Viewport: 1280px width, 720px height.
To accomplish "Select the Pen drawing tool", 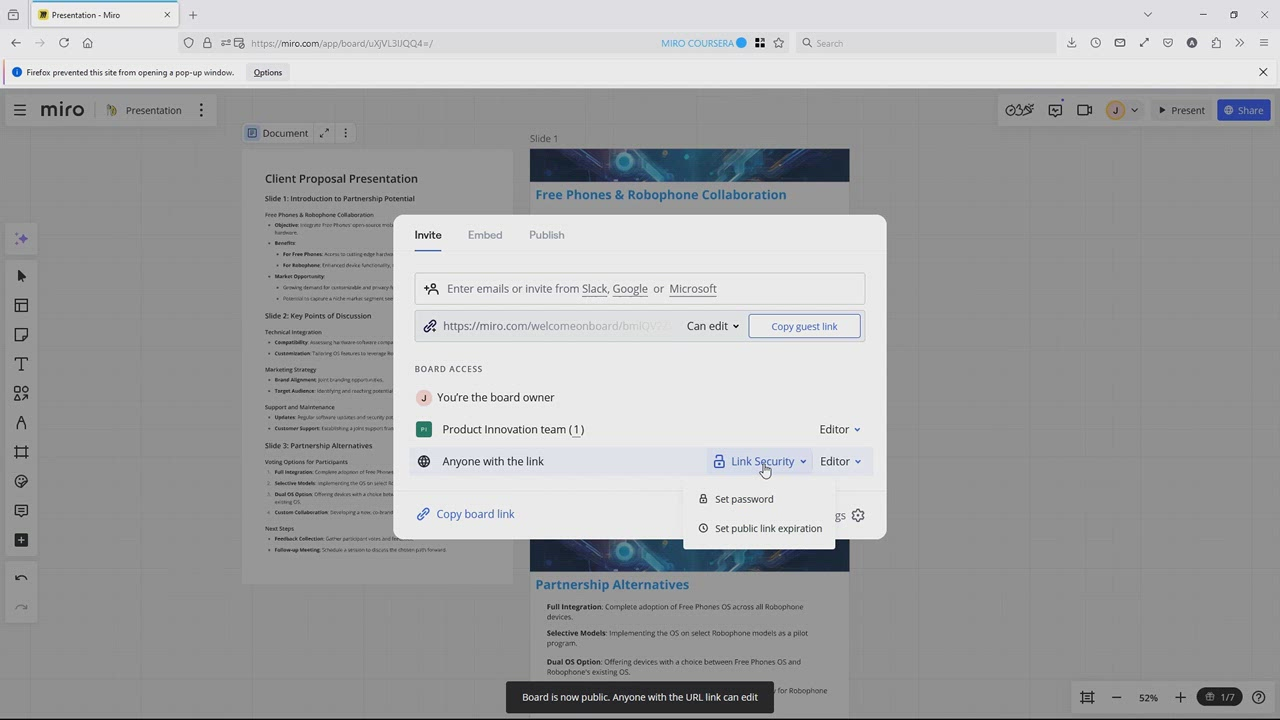I will [x=21, y=423].
